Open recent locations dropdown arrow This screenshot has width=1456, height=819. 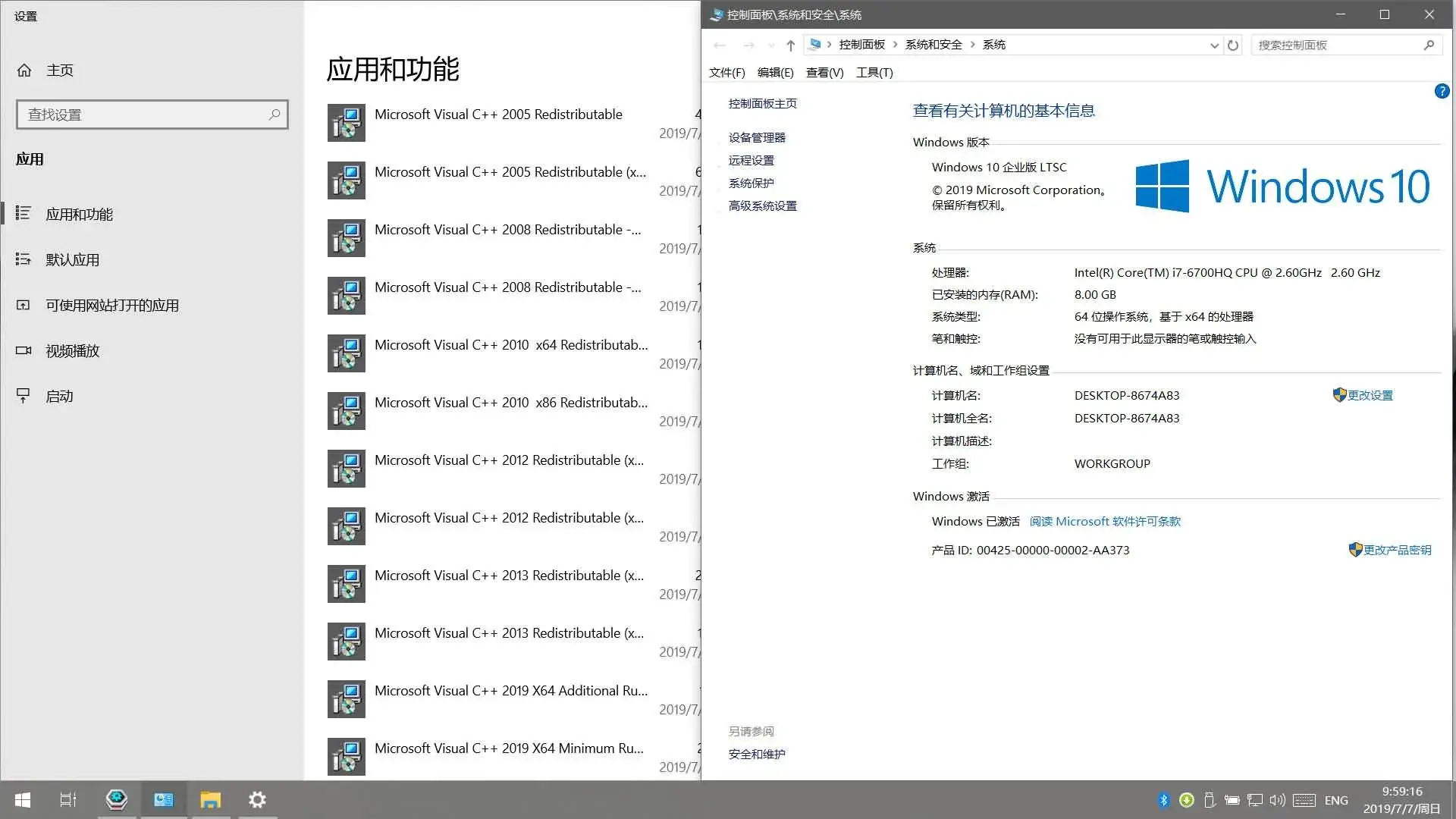pyautogui.click(x=771, y=45)
